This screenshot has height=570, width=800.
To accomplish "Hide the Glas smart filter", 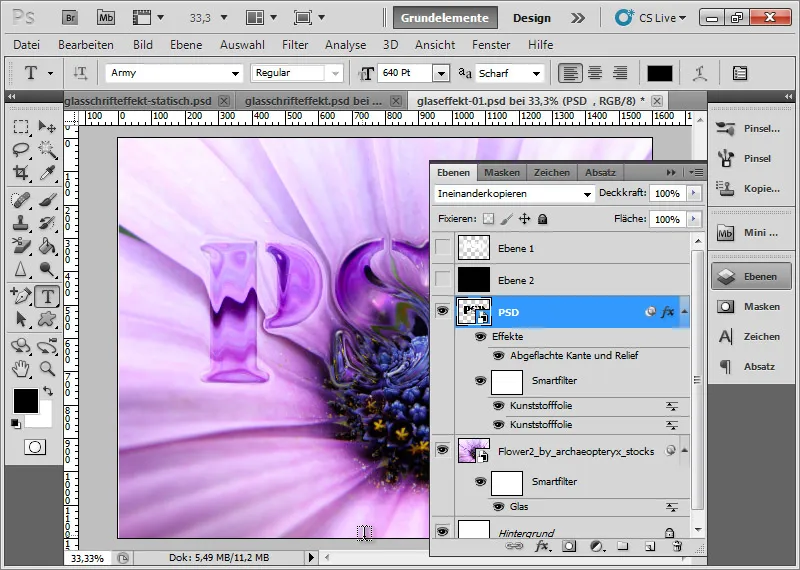I will point(498,507).
